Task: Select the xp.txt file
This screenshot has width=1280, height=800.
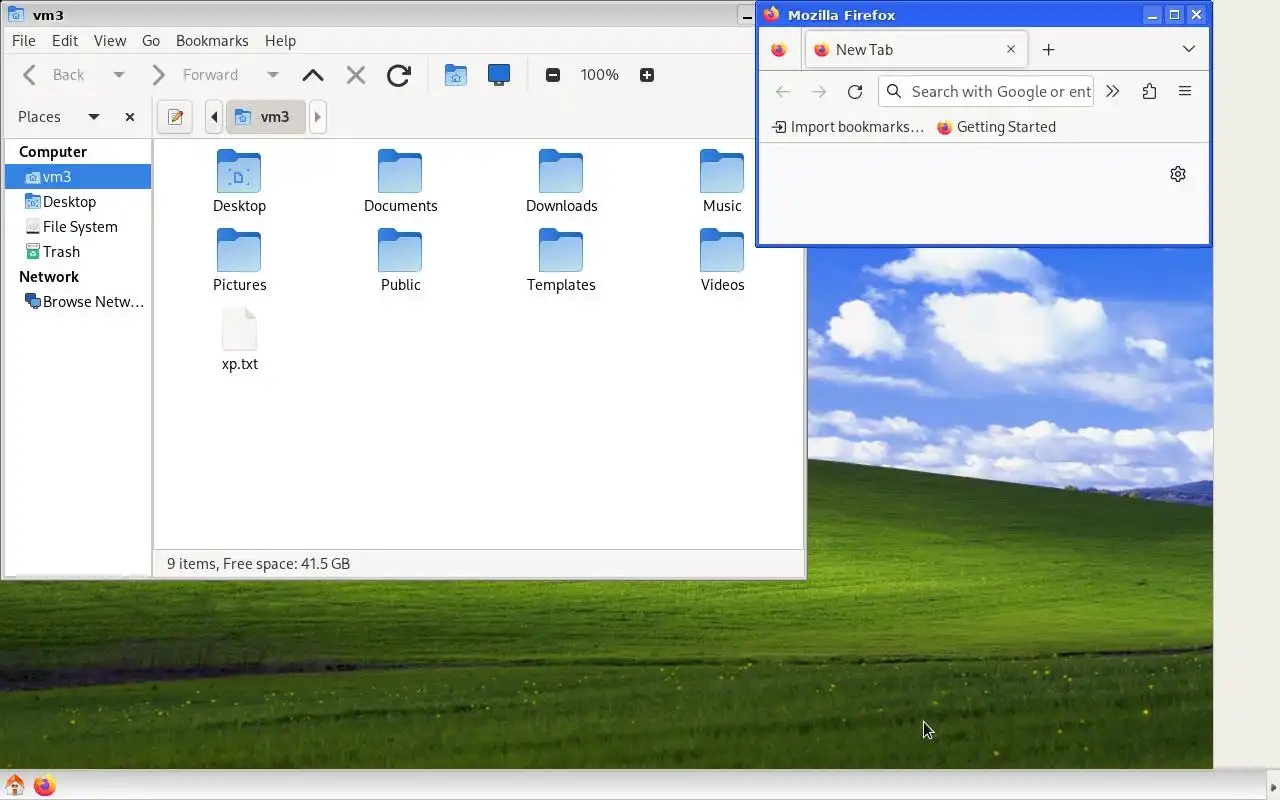Action: (239, 340)
